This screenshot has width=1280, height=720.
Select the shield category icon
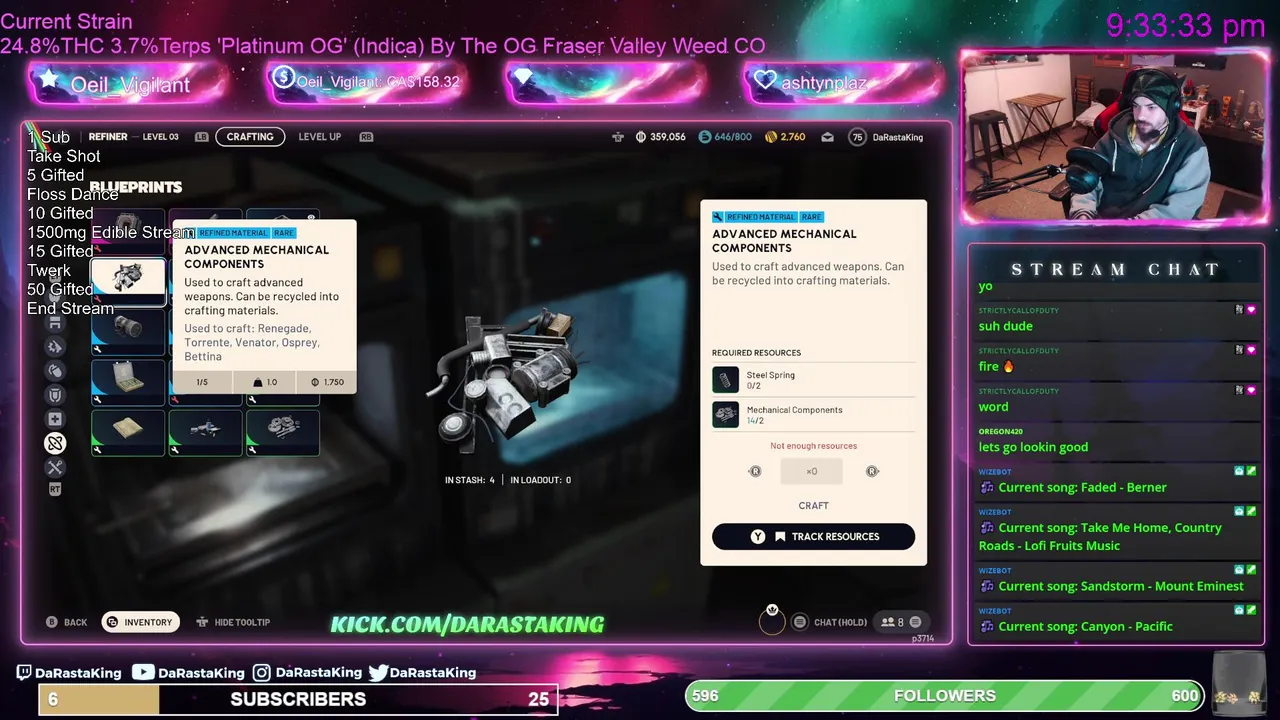(x=55, y=395)
